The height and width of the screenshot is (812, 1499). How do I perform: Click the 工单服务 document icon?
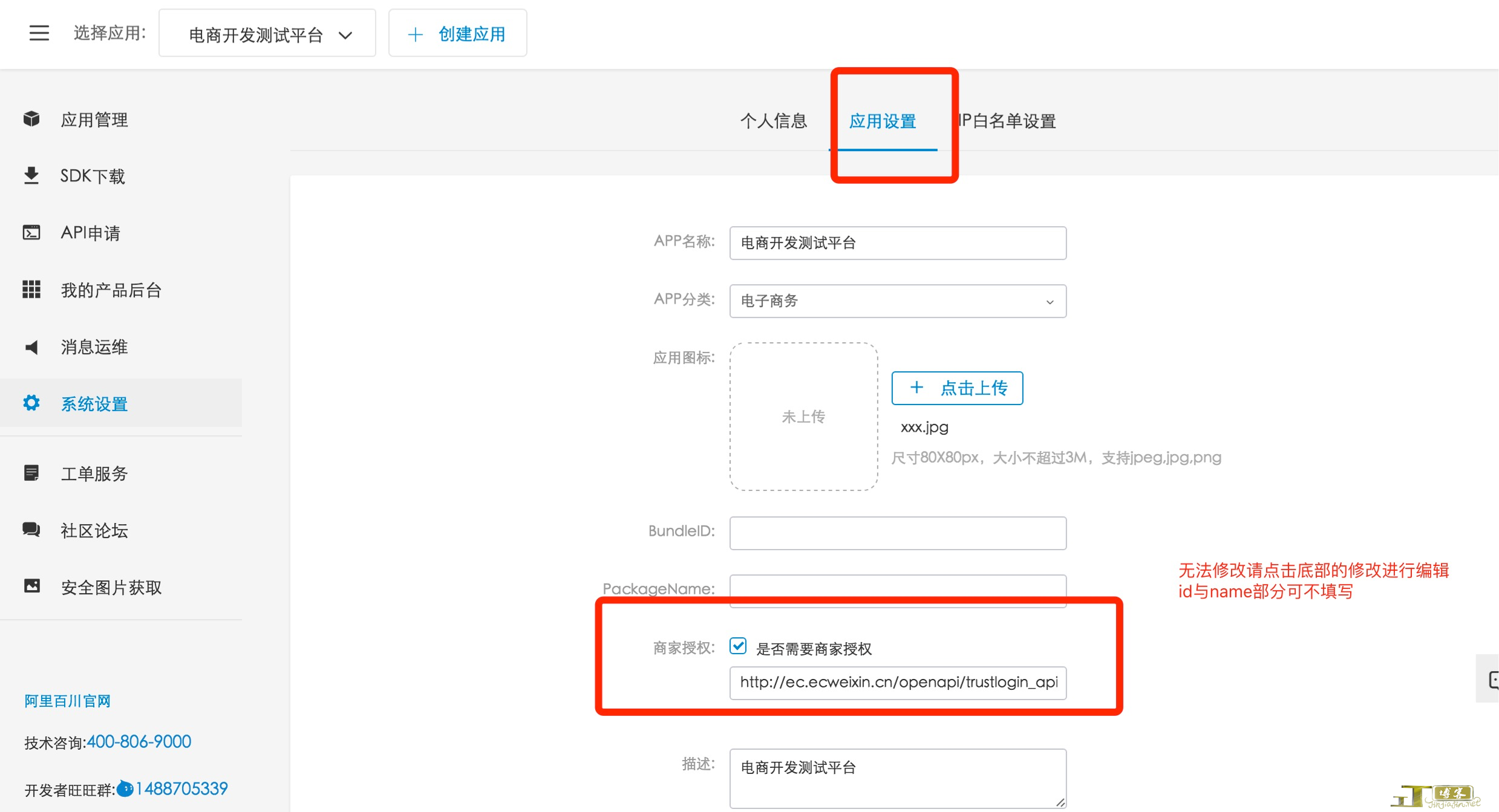pos(31,473)
